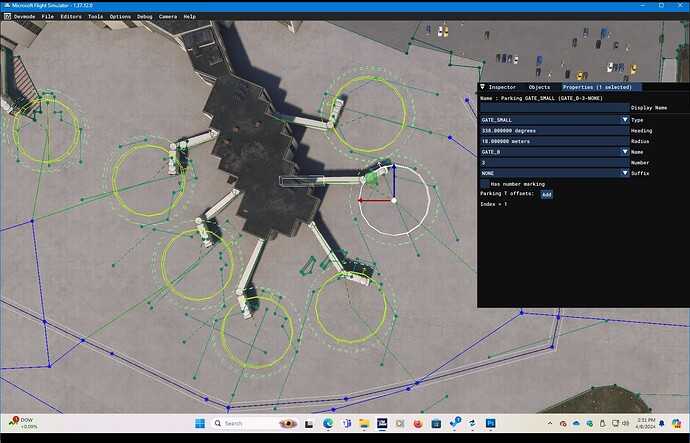Open Microsoft Store from the taskbar
The height and width of the screenshot is (443, 690).
pos(436,423)
